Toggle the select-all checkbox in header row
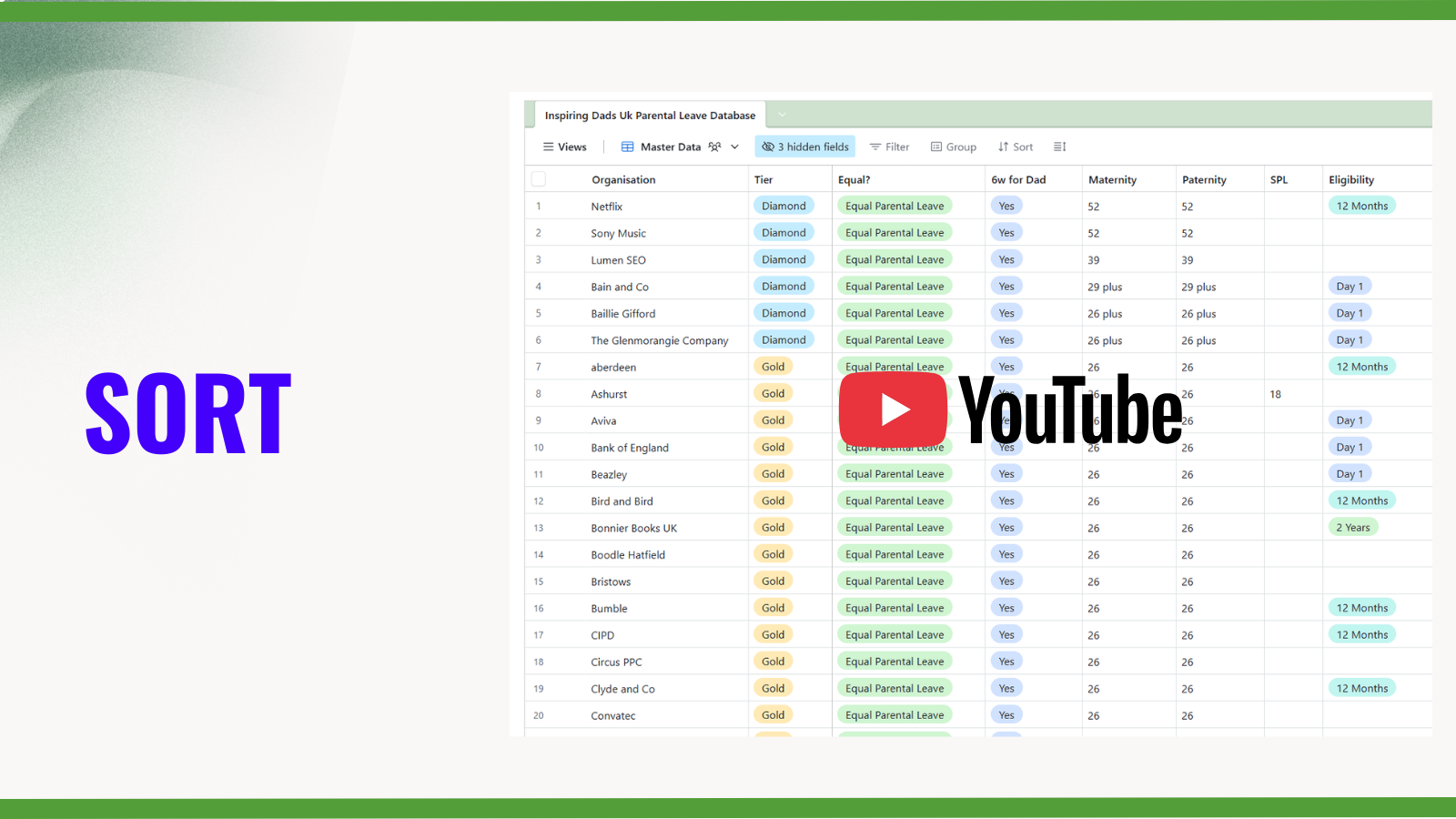 click(539, 179)
